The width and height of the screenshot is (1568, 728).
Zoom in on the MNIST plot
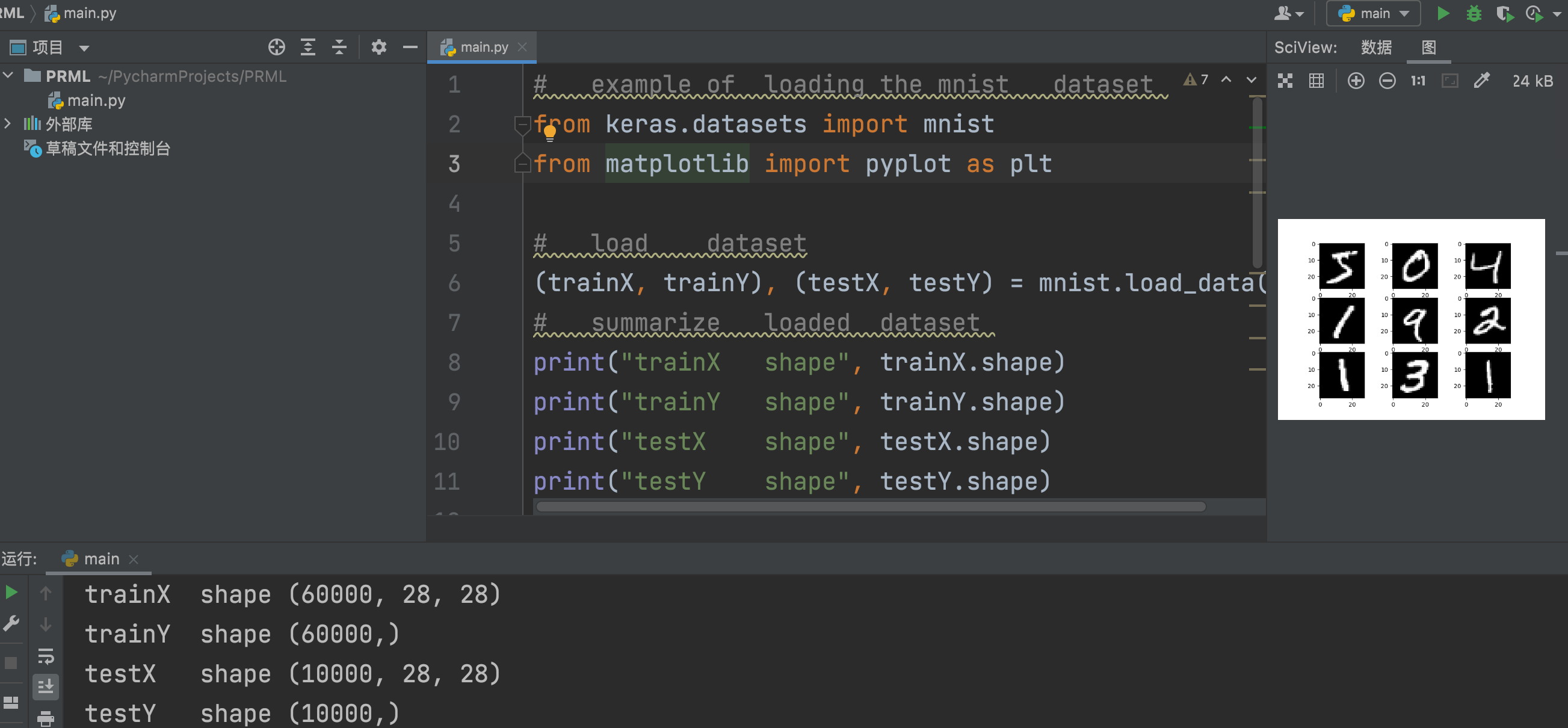tap(1356, 80)
